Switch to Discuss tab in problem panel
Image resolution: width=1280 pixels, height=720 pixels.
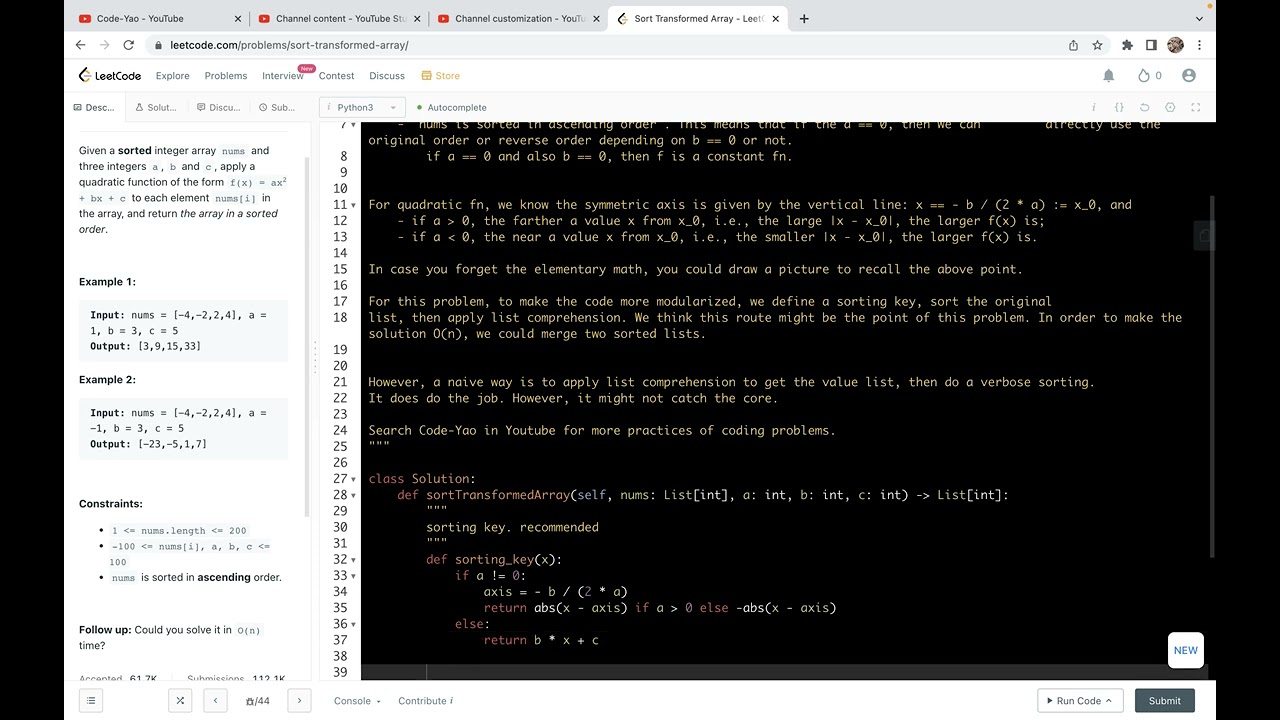(218, 107)
